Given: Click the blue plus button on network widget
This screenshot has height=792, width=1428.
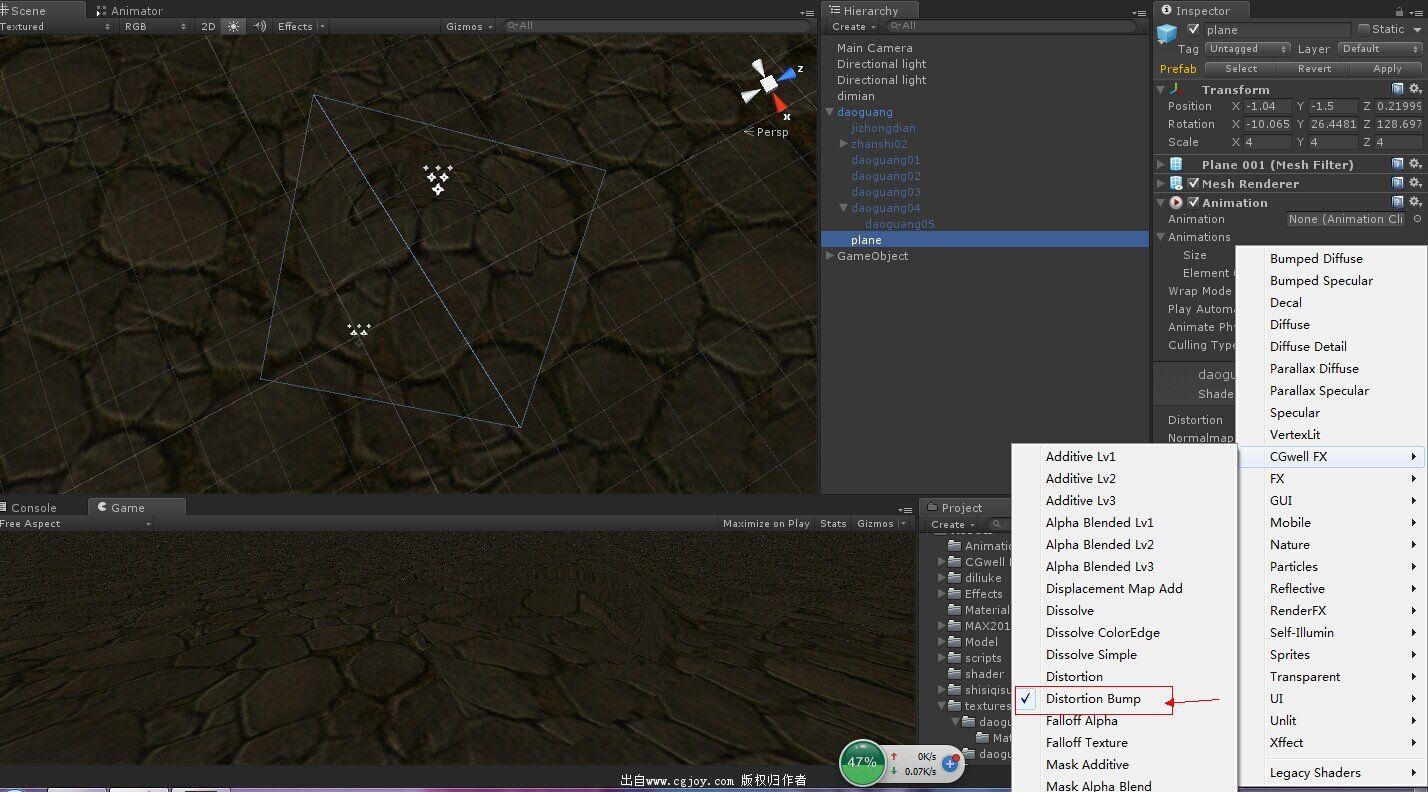Looking at the screenshot, I should click(x=950, y=764).
